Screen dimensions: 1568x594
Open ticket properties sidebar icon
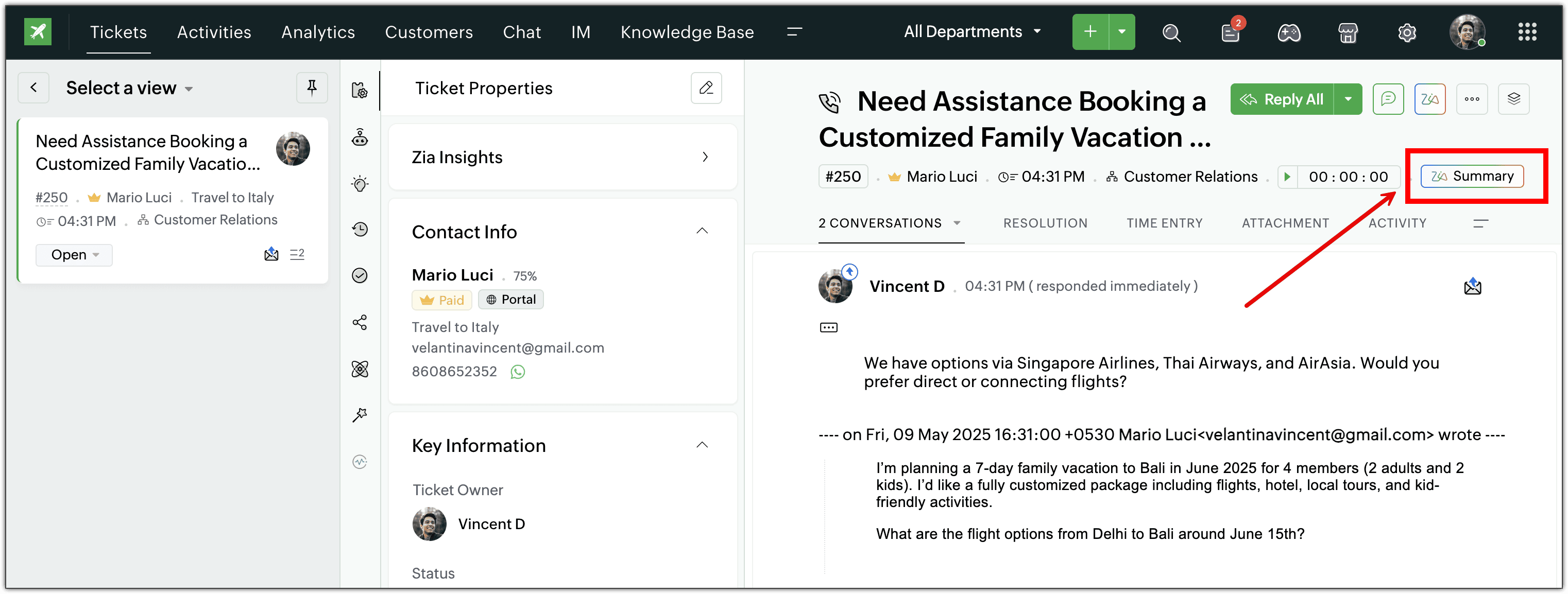click(360, 91)
